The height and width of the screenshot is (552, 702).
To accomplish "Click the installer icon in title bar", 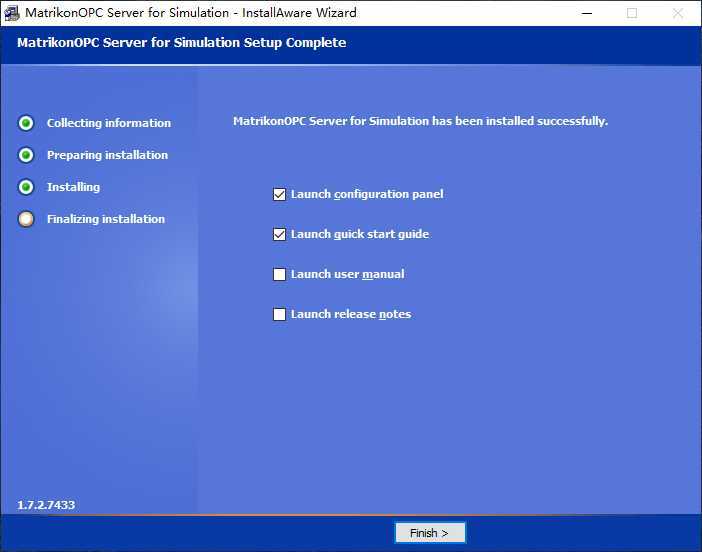I will click(11, 13).
